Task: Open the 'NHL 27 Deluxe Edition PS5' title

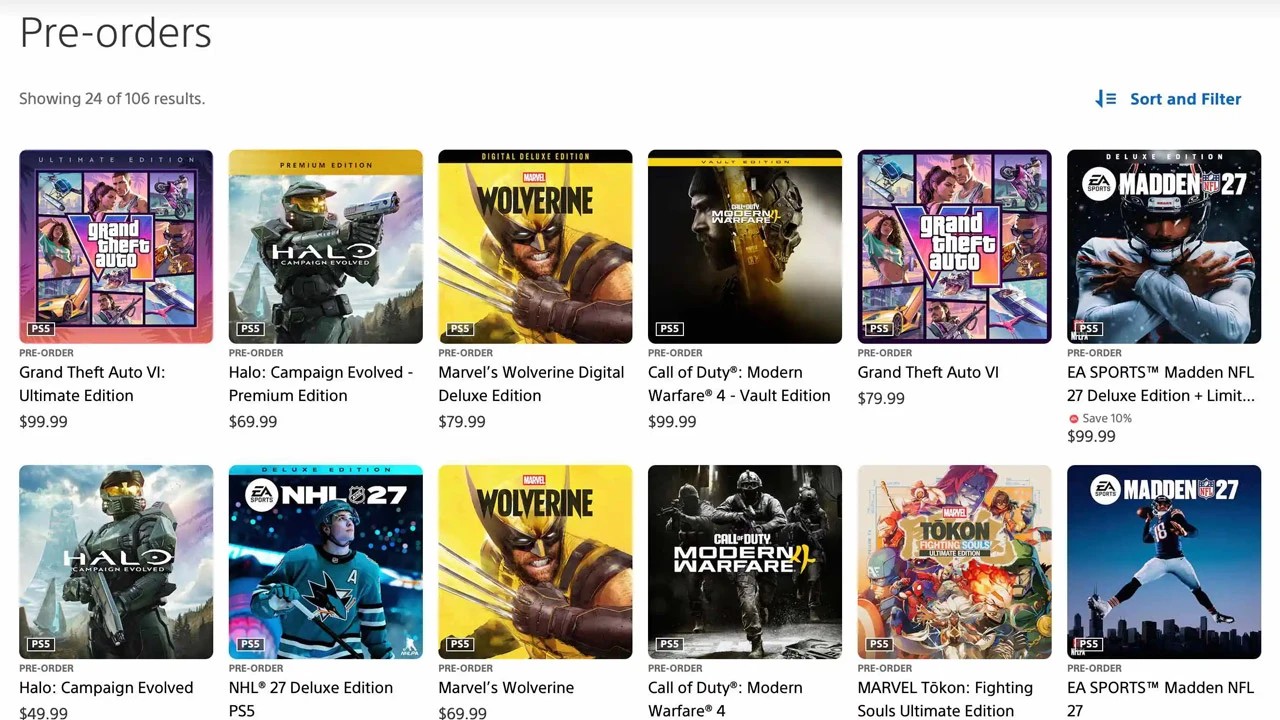Action: [x=311, y=699]
